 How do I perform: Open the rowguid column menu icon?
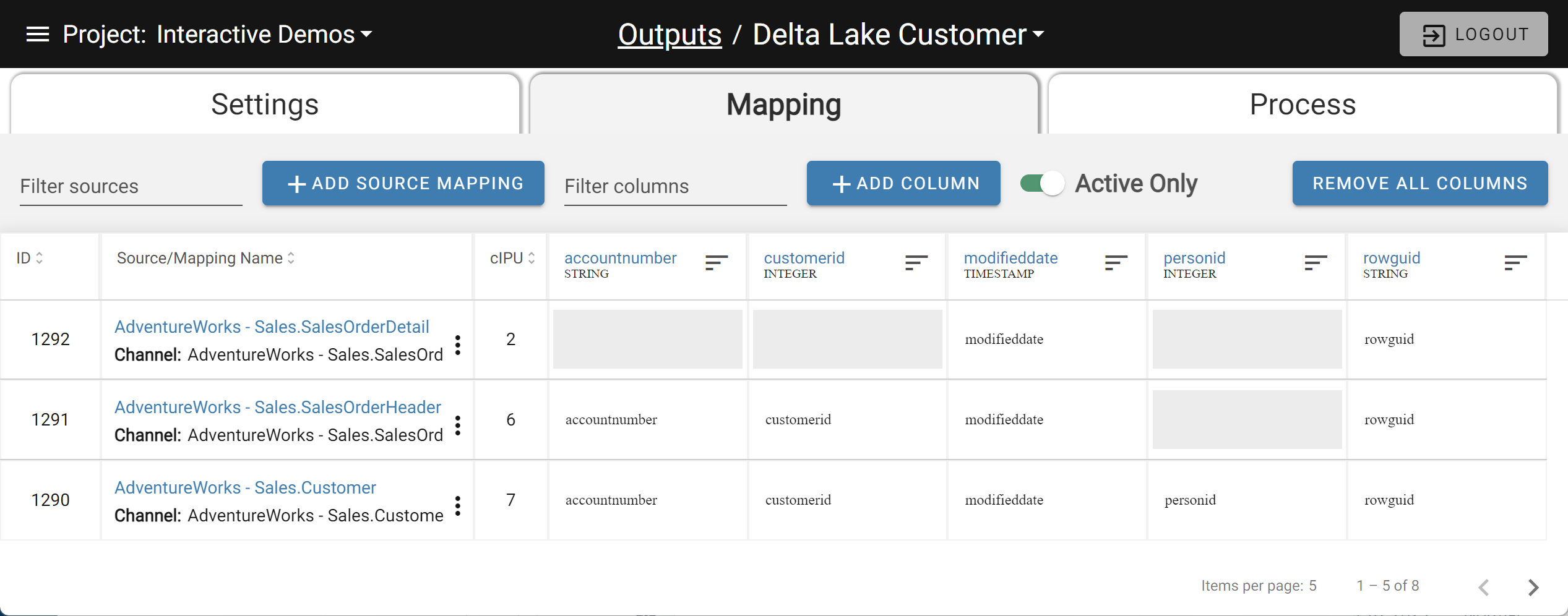tap(1516, 263)
